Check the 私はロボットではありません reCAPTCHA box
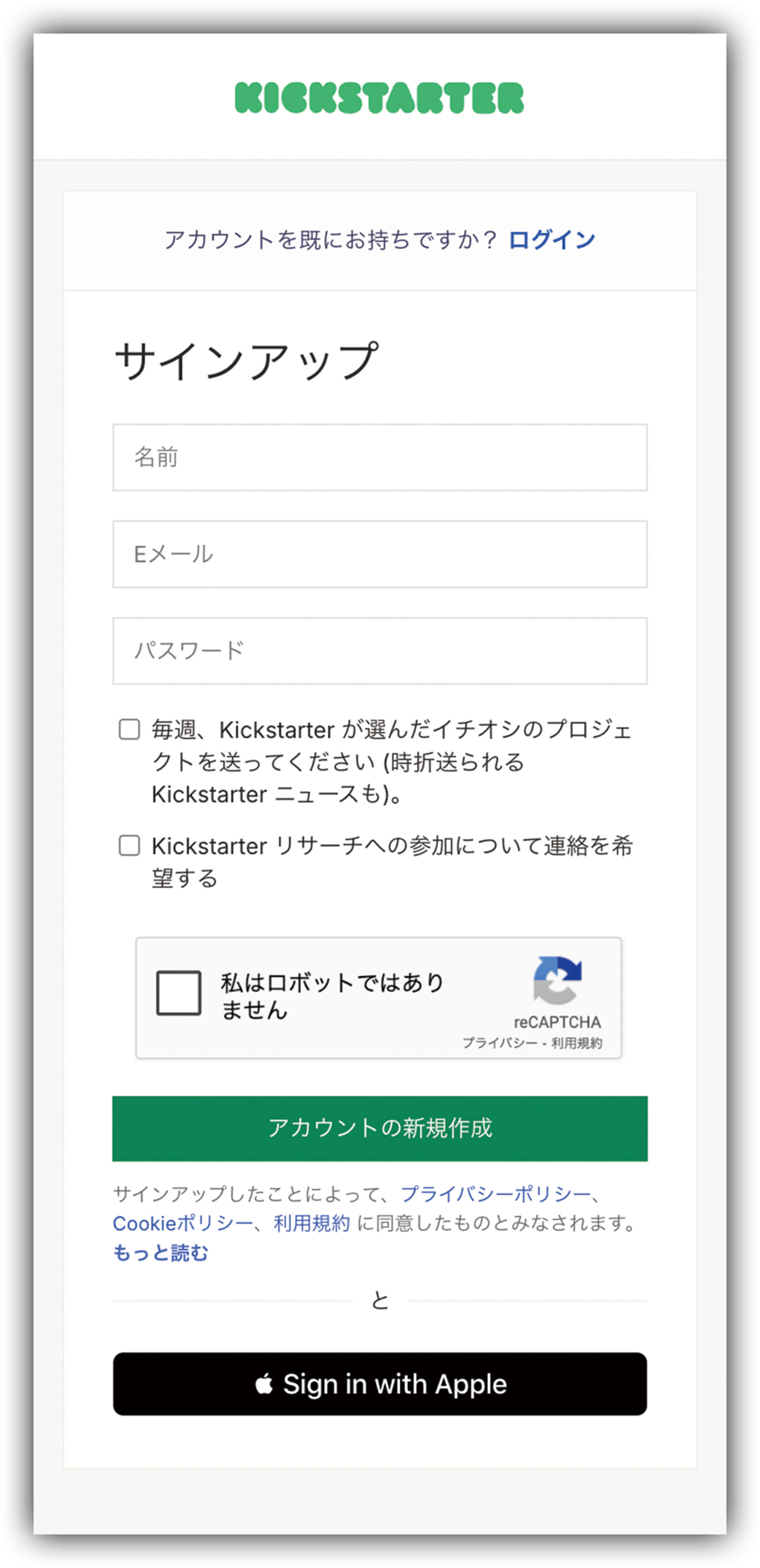The image size is (760, 1568). [179, 993]
